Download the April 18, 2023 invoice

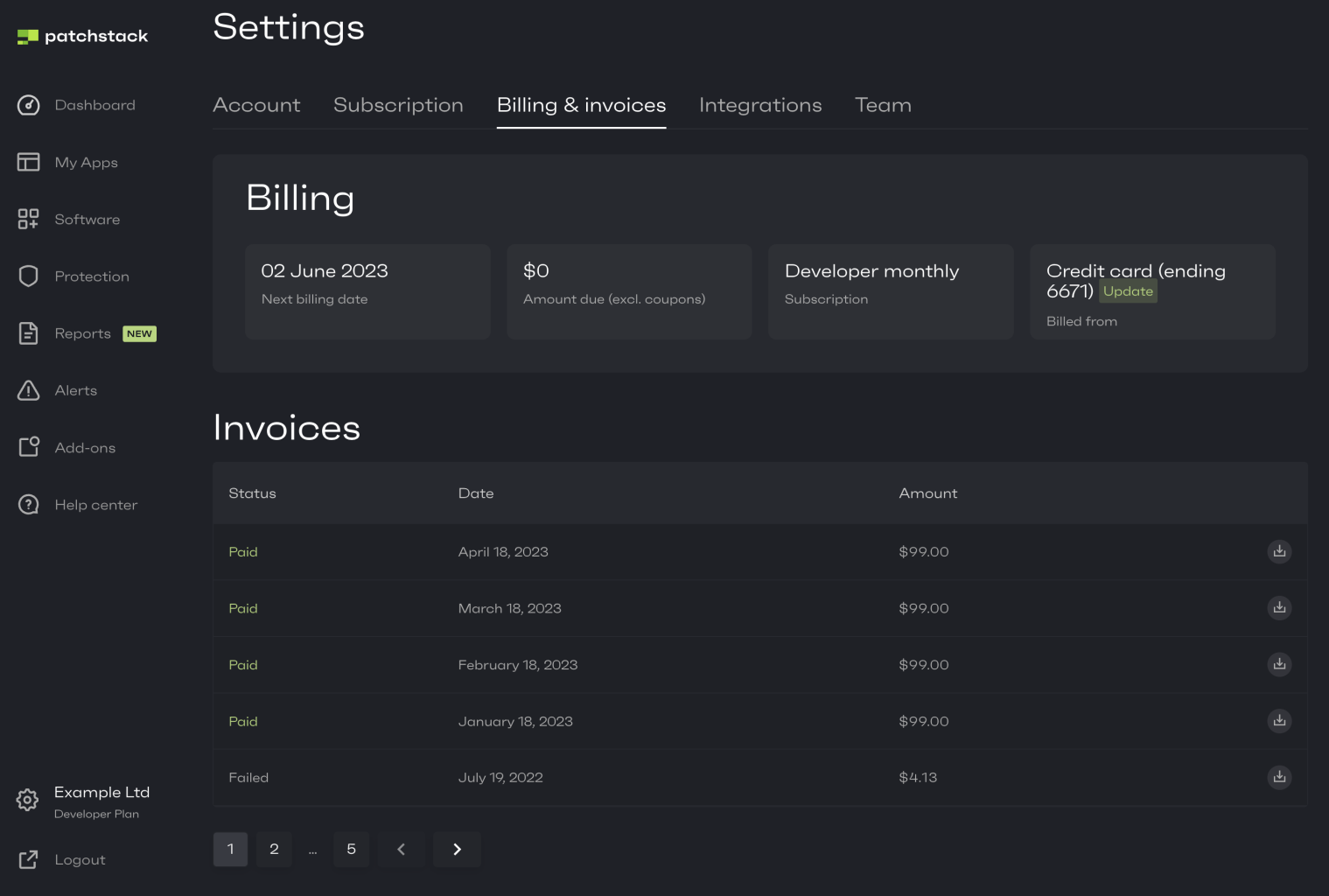[1279, 551]
